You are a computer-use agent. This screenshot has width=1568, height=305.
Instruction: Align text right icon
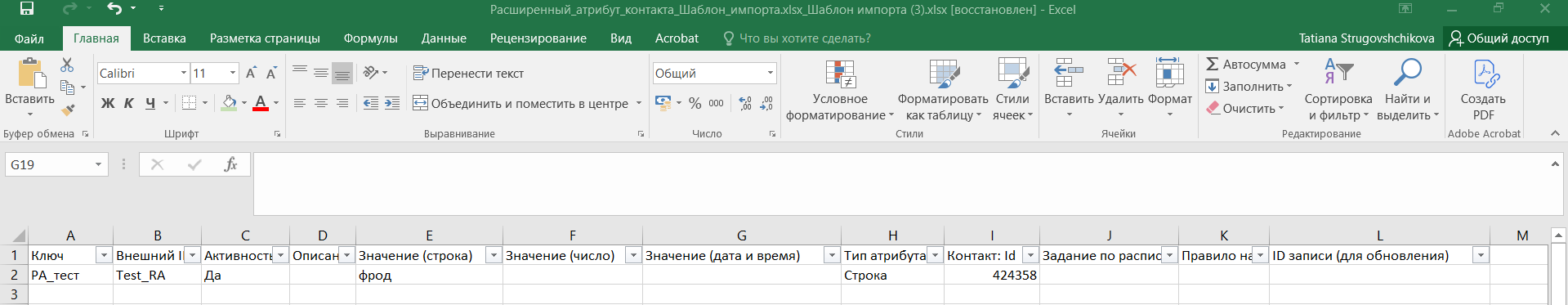coord(342,103)
